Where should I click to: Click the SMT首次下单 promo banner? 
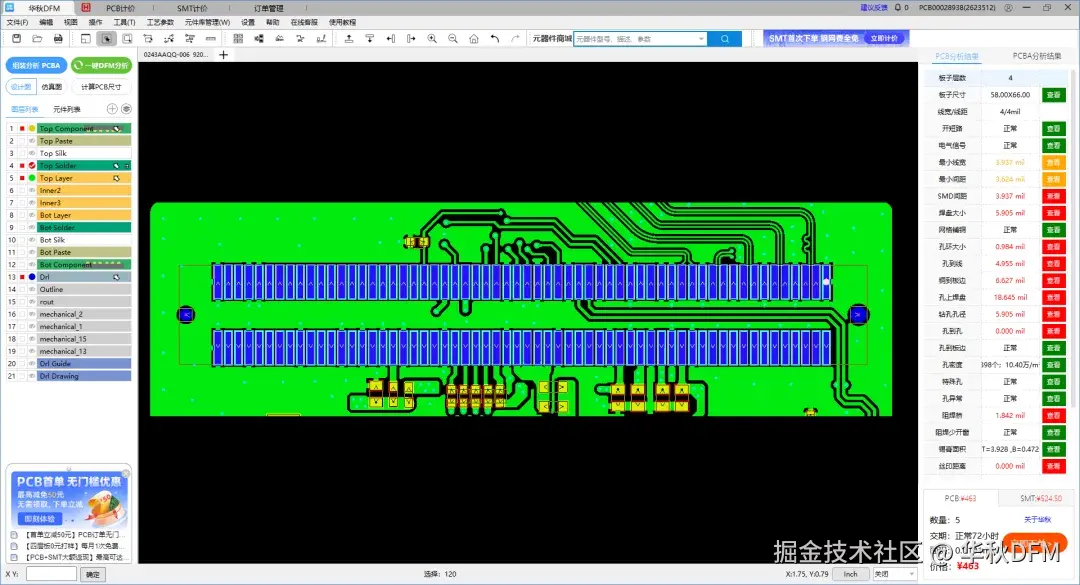[836, 39]
